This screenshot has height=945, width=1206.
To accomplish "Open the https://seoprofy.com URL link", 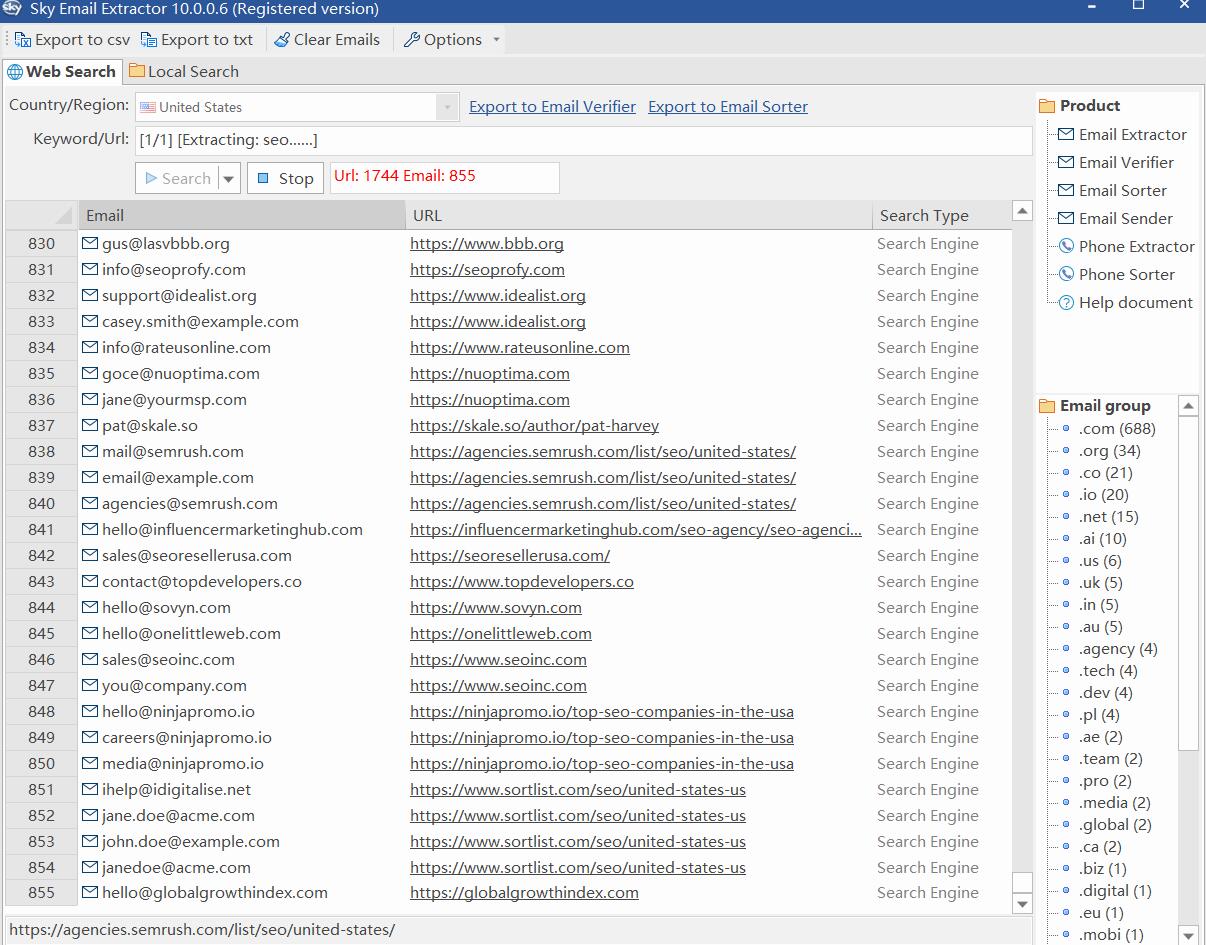I will tap(487, 270).
